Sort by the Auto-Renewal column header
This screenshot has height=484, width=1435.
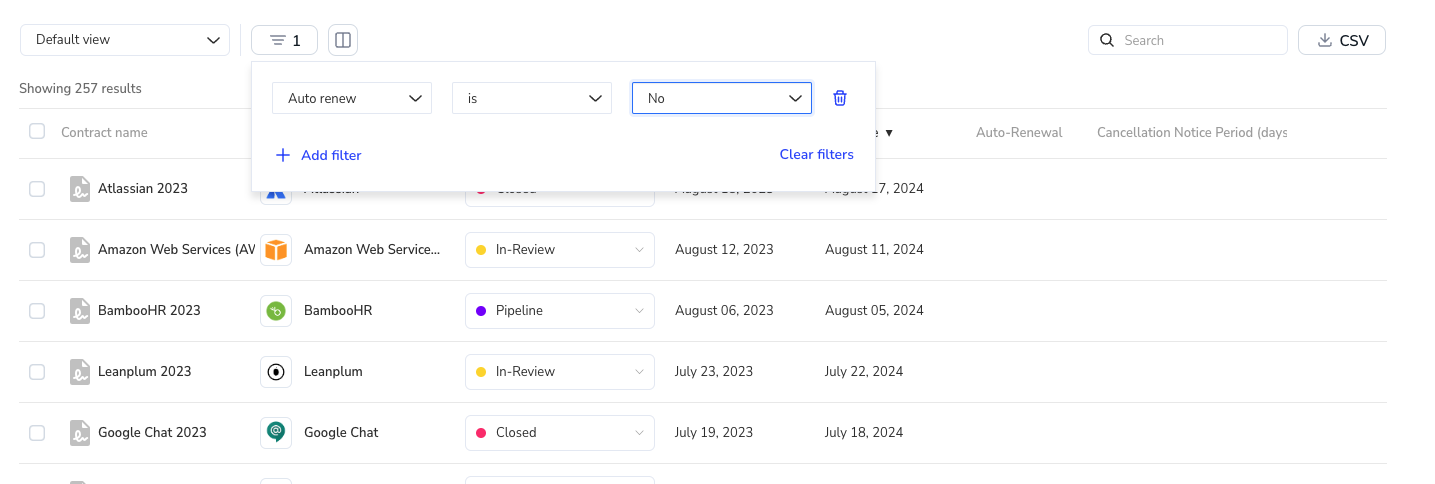(1019, 132)
